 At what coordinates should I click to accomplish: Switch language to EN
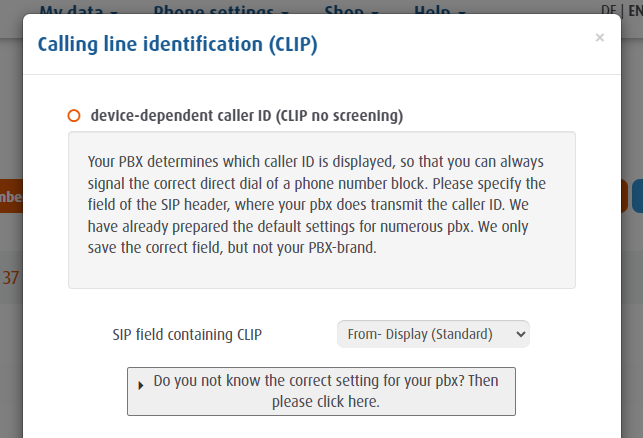coord(636,10)
